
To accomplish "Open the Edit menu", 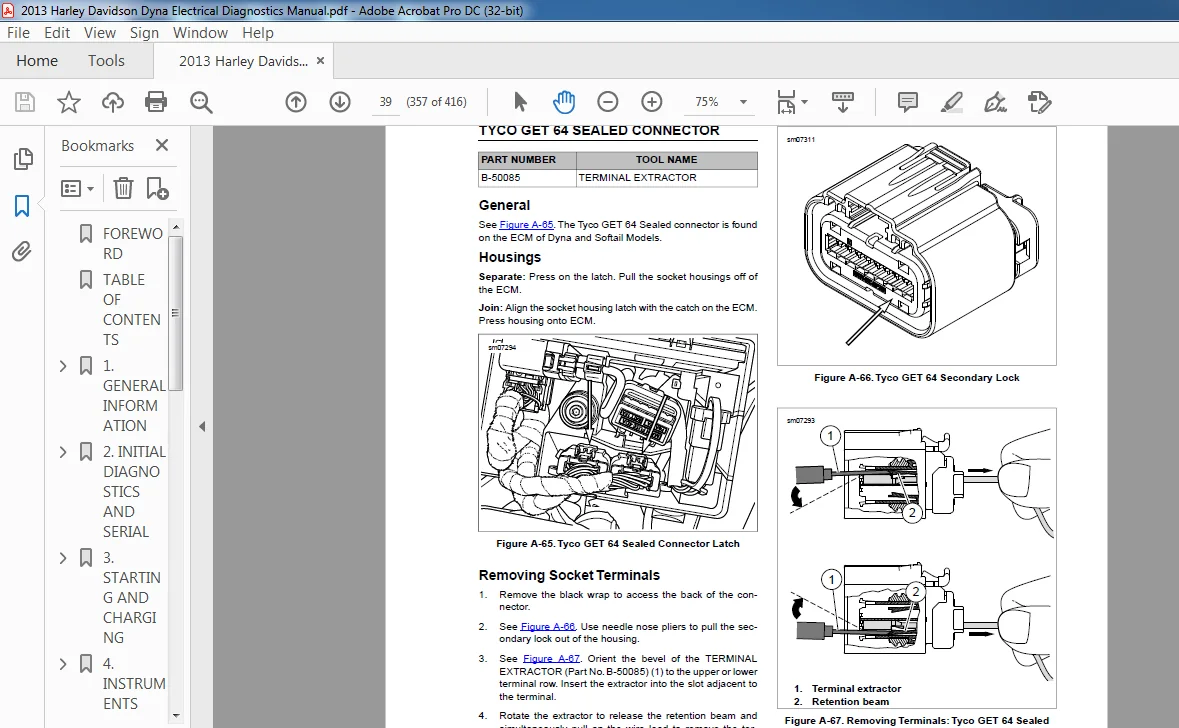I will click(56, 33).
